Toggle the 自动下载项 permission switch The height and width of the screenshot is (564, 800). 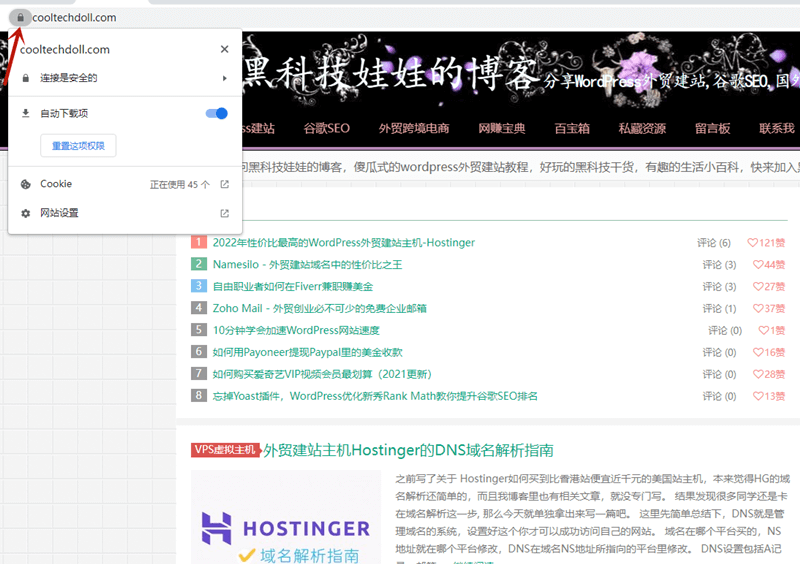pyautogui.click(x=216, y=113)
